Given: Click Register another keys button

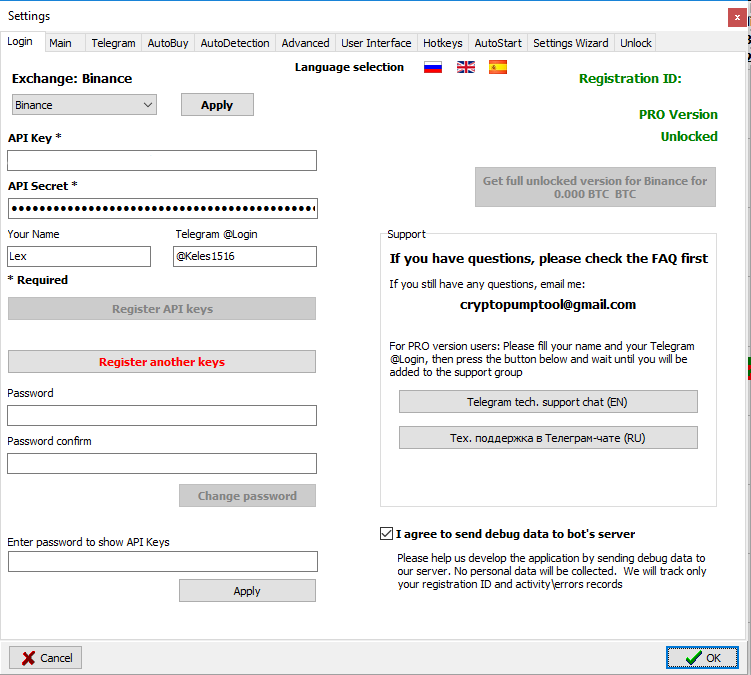Looking at the screenshot, I should click(x=162, y=362).
